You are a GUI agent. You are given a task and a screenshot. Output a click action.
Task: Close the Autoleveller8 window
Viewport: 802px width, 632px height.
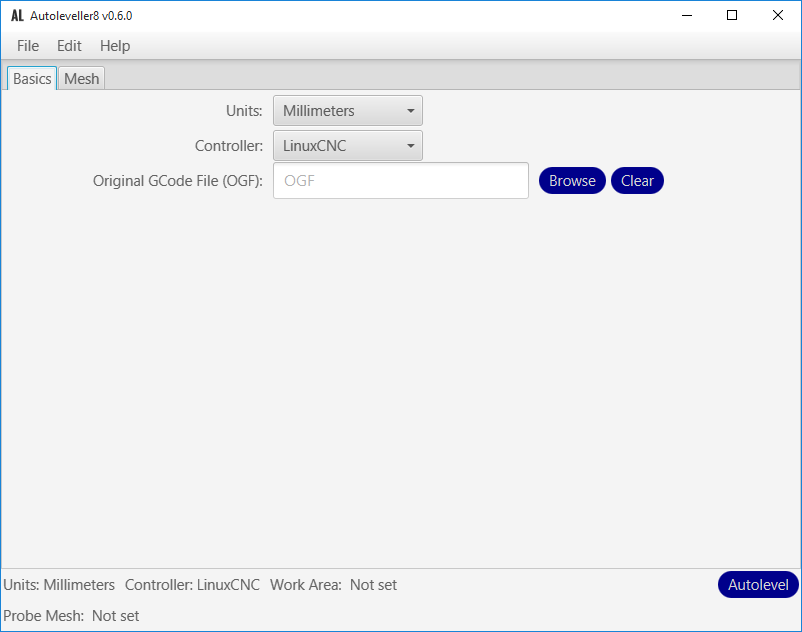click(778, 16)
